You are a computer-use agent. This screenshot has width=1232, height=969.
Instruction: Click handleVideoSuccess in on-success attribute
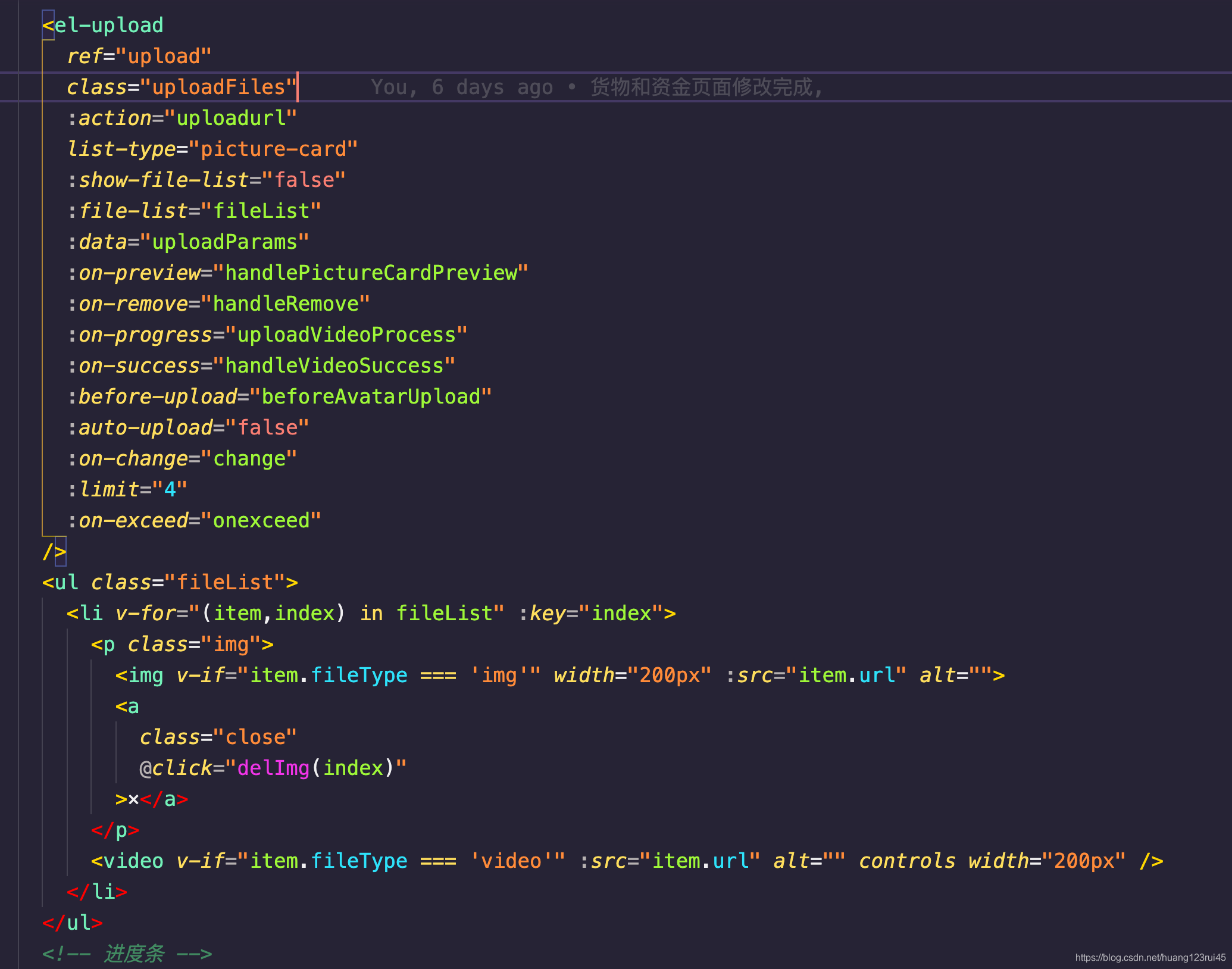[334, 366]
